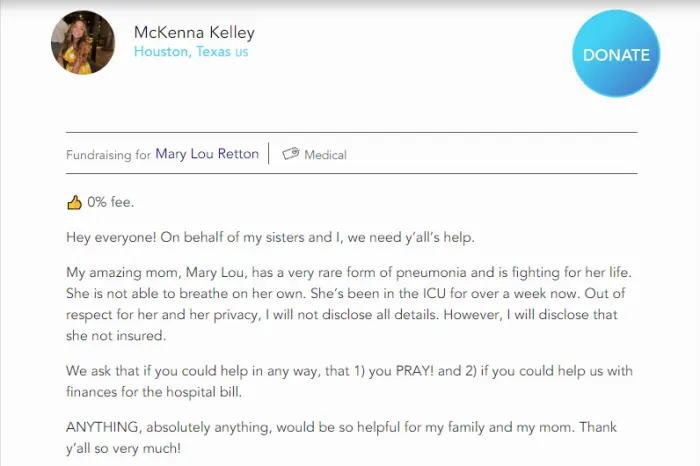Click the "Fundraising for" label
The height and width of the screenshot is (466, 700).
click(108, 155)
